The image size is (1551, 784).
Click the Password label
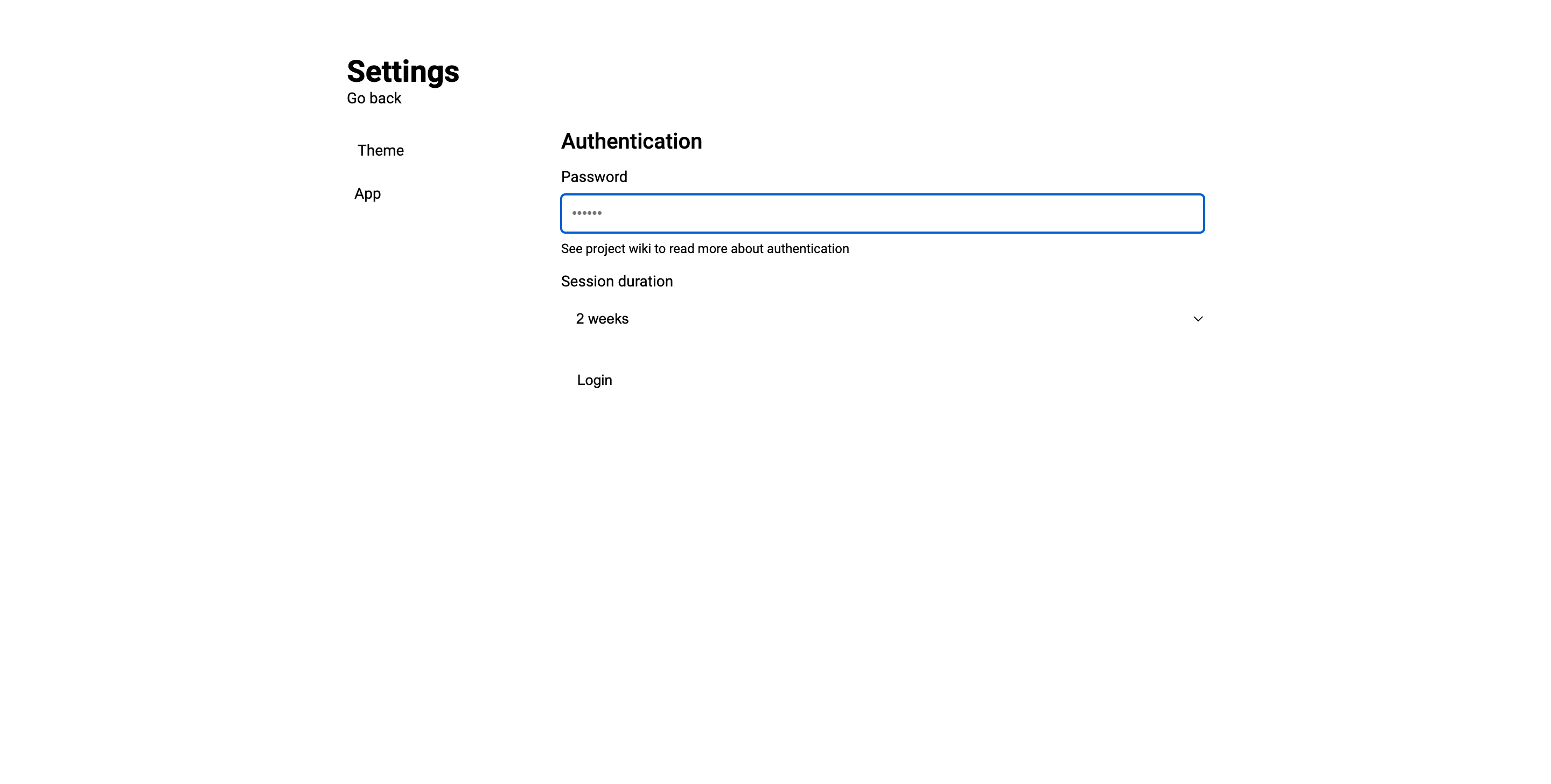pyautogui.click(x=594, y=177)
